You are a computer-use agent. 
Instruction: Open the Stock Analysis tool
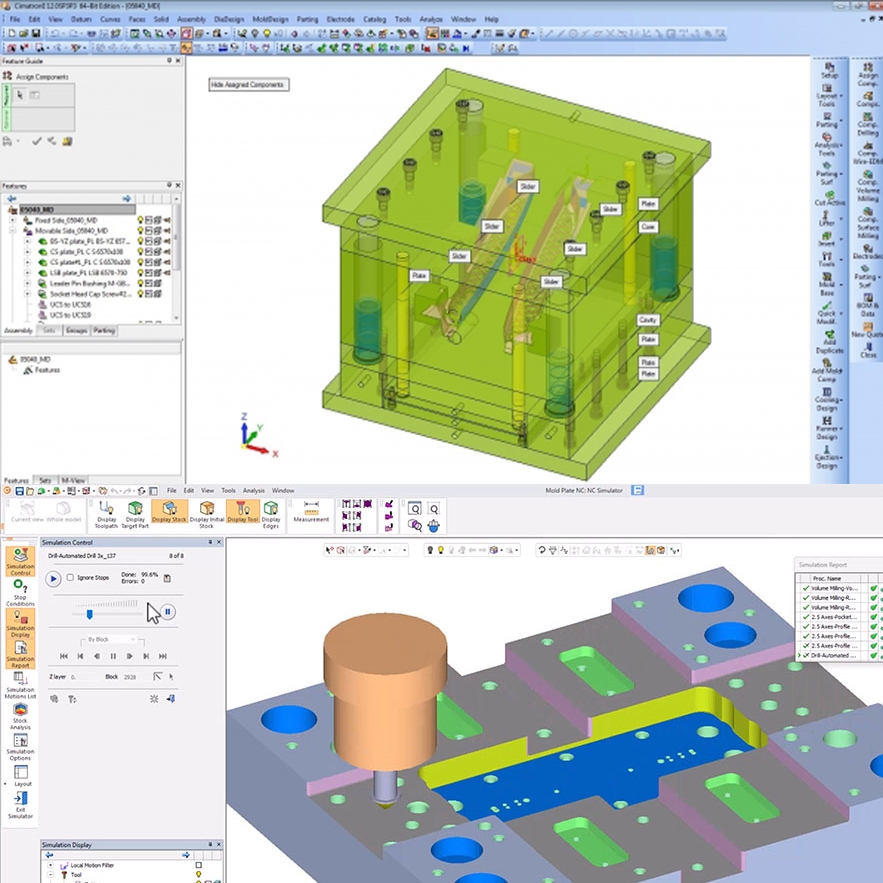(20, 716)
